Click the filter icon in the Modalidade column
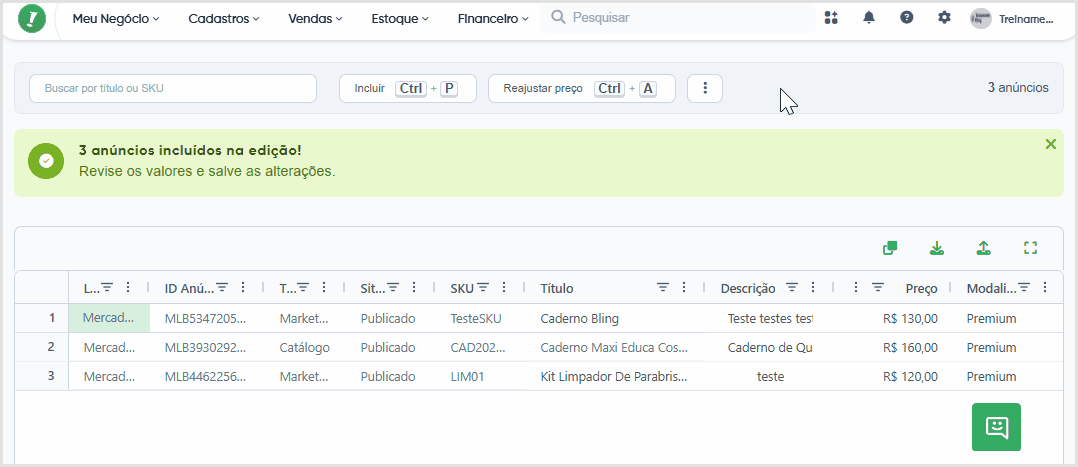The image size is (1078, 467). (1024, 287)
